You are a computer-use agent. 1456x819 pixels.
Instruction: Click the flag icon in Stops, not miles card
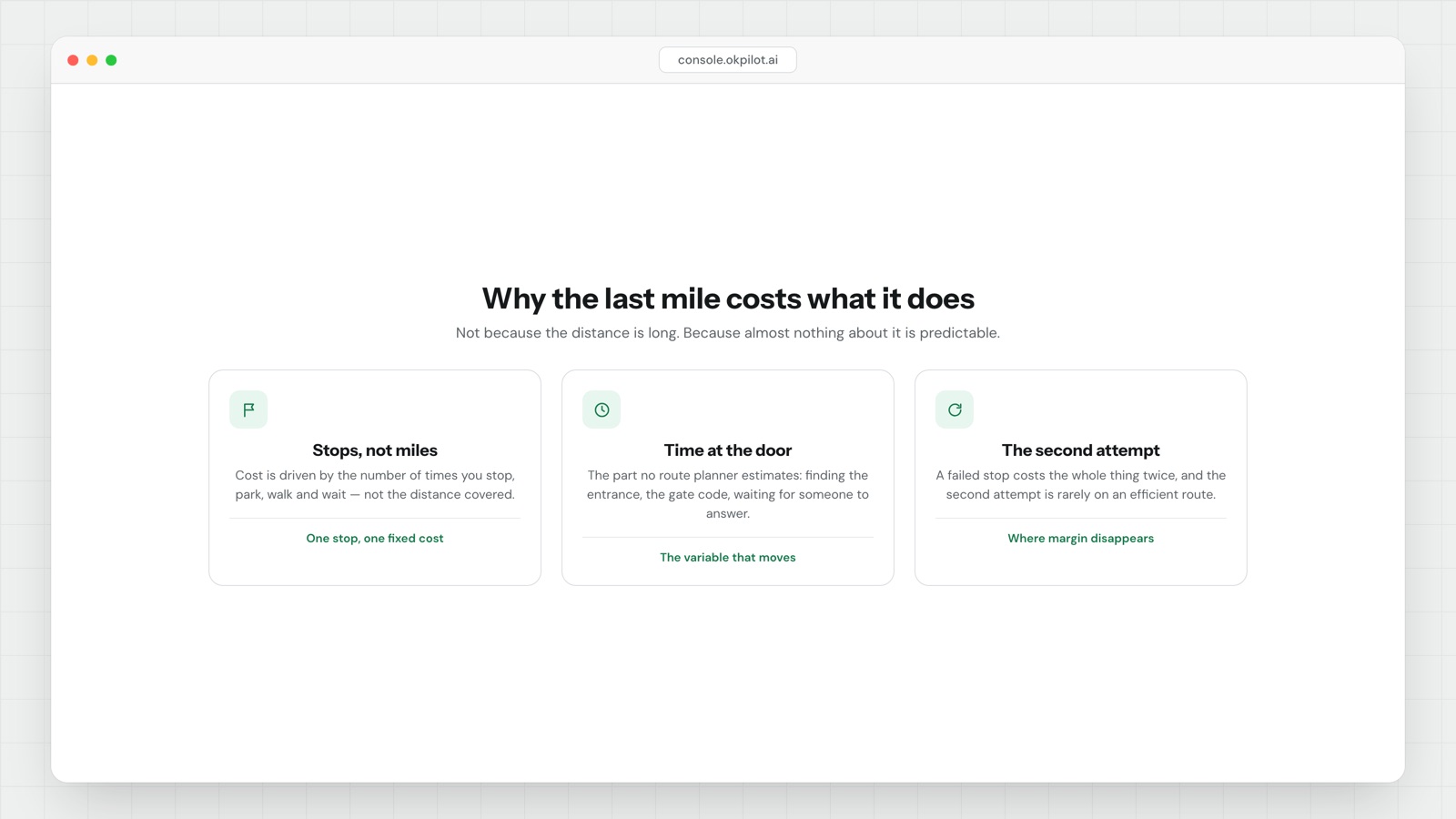tap(248, 409)
